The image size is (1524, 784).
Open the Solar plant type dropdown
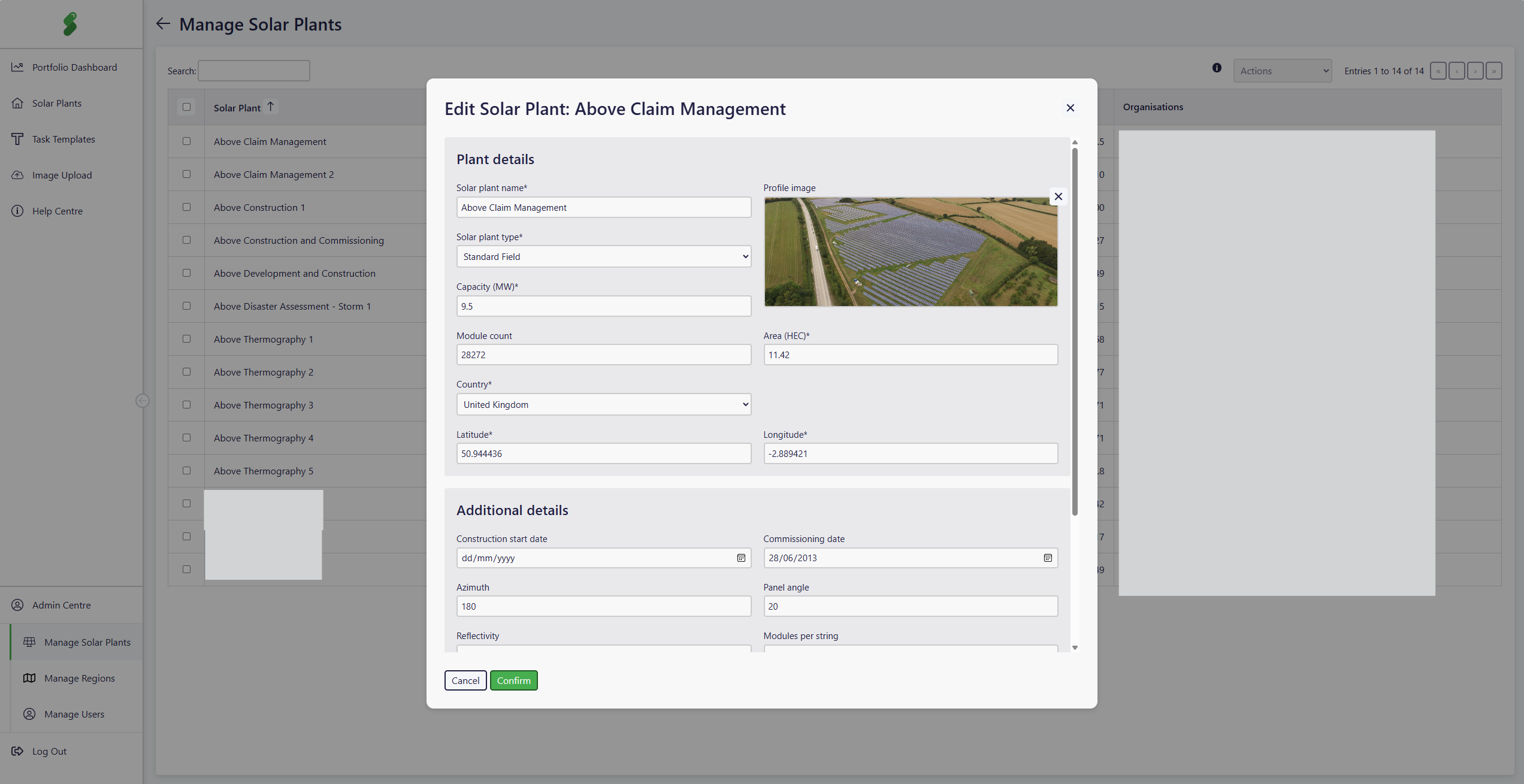click(603, 256)
